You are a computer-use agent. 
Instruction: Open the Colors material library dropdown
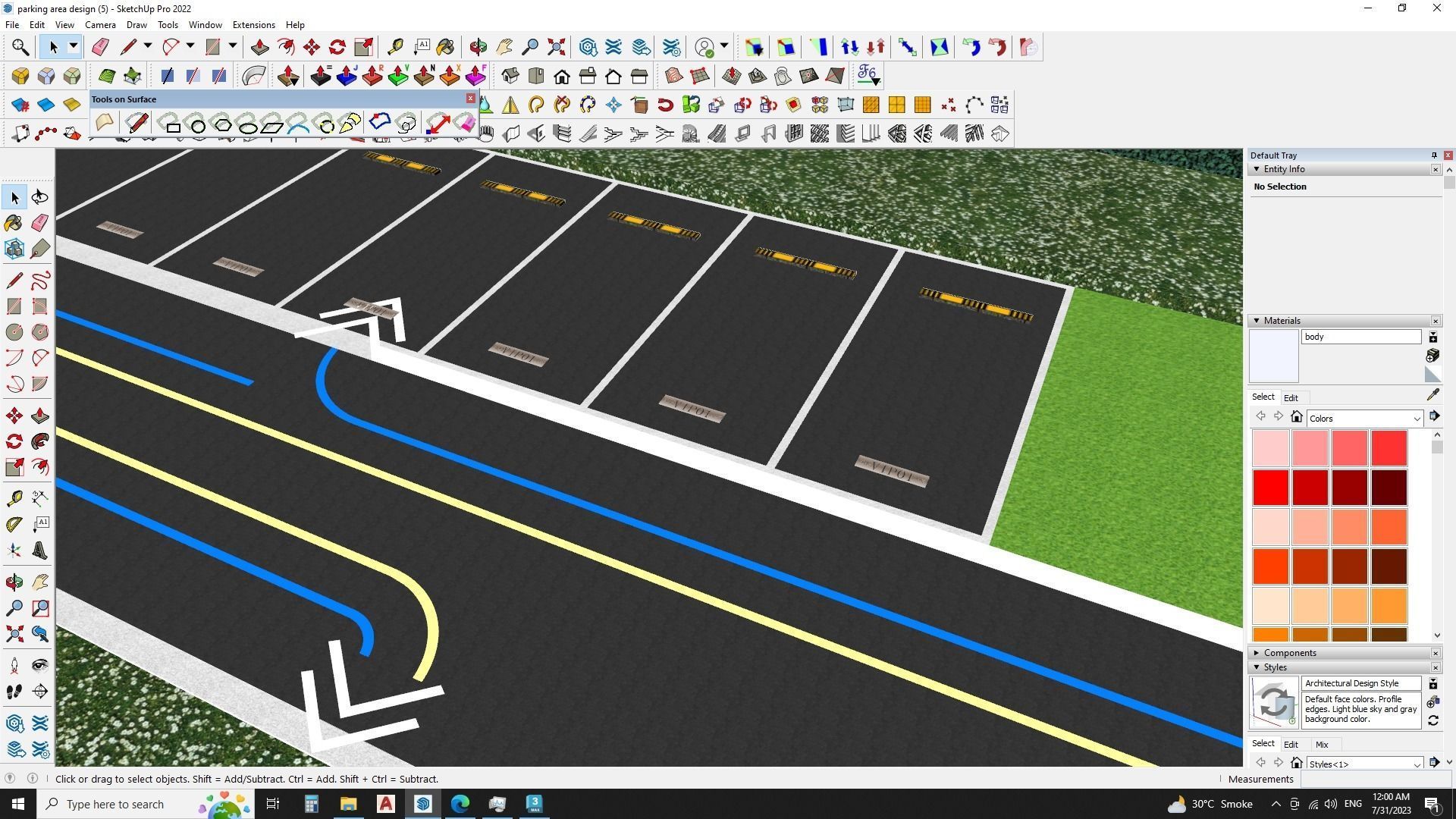(1364, 419)
